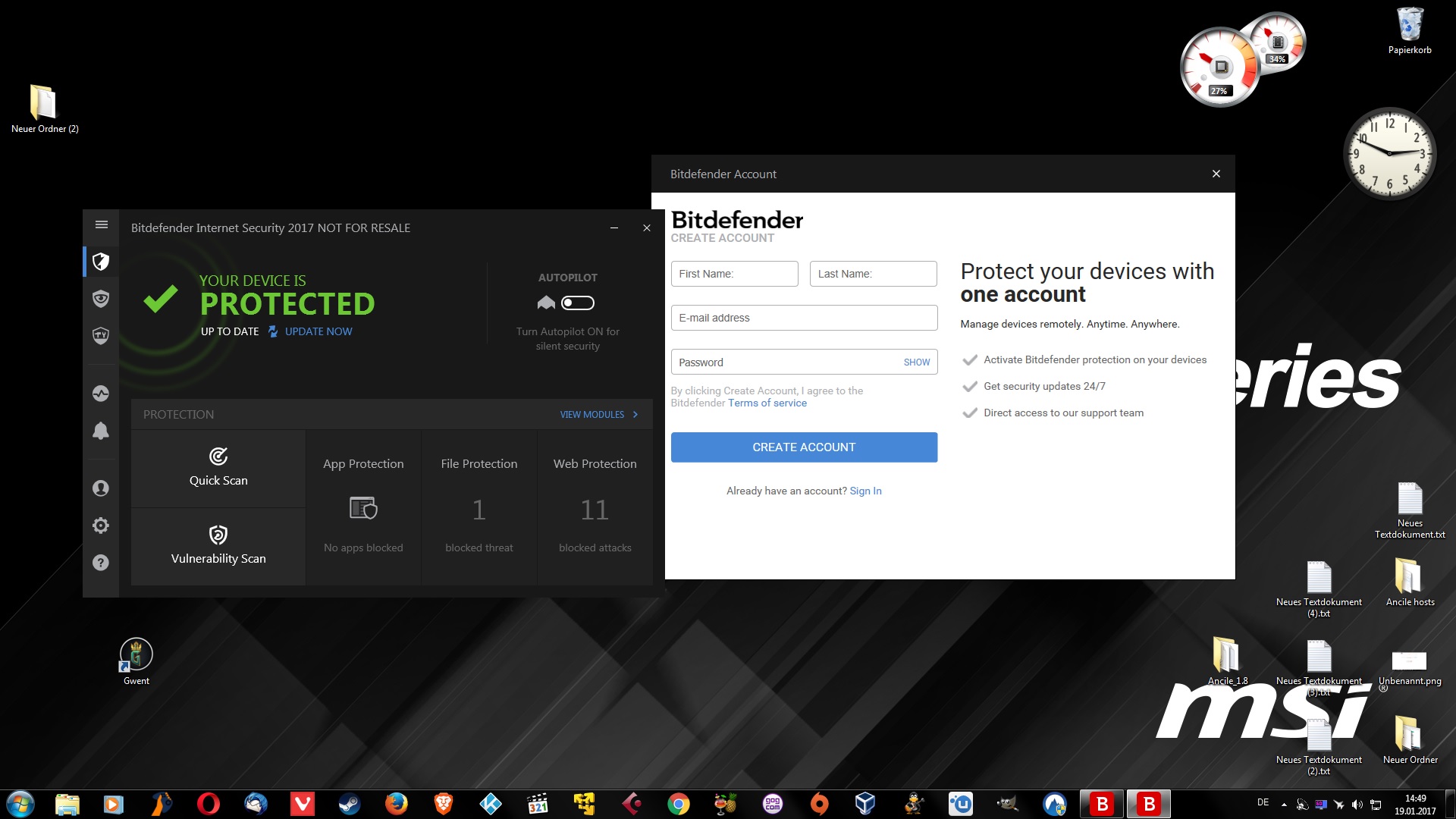Expand View Modules chevron
The height and width of the screenshot is (819, 1456).
(x=635, y=415)
